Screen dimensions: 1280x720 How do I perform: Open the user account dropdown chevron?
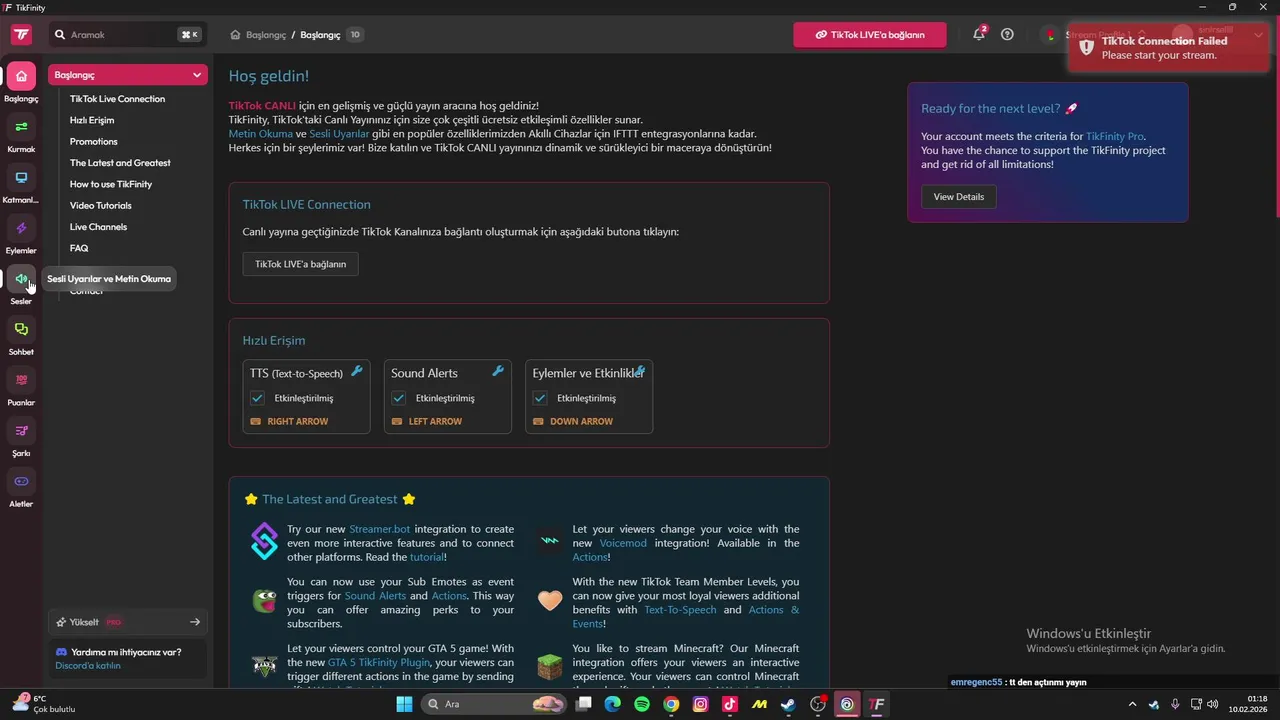[x=1258, y=34]
